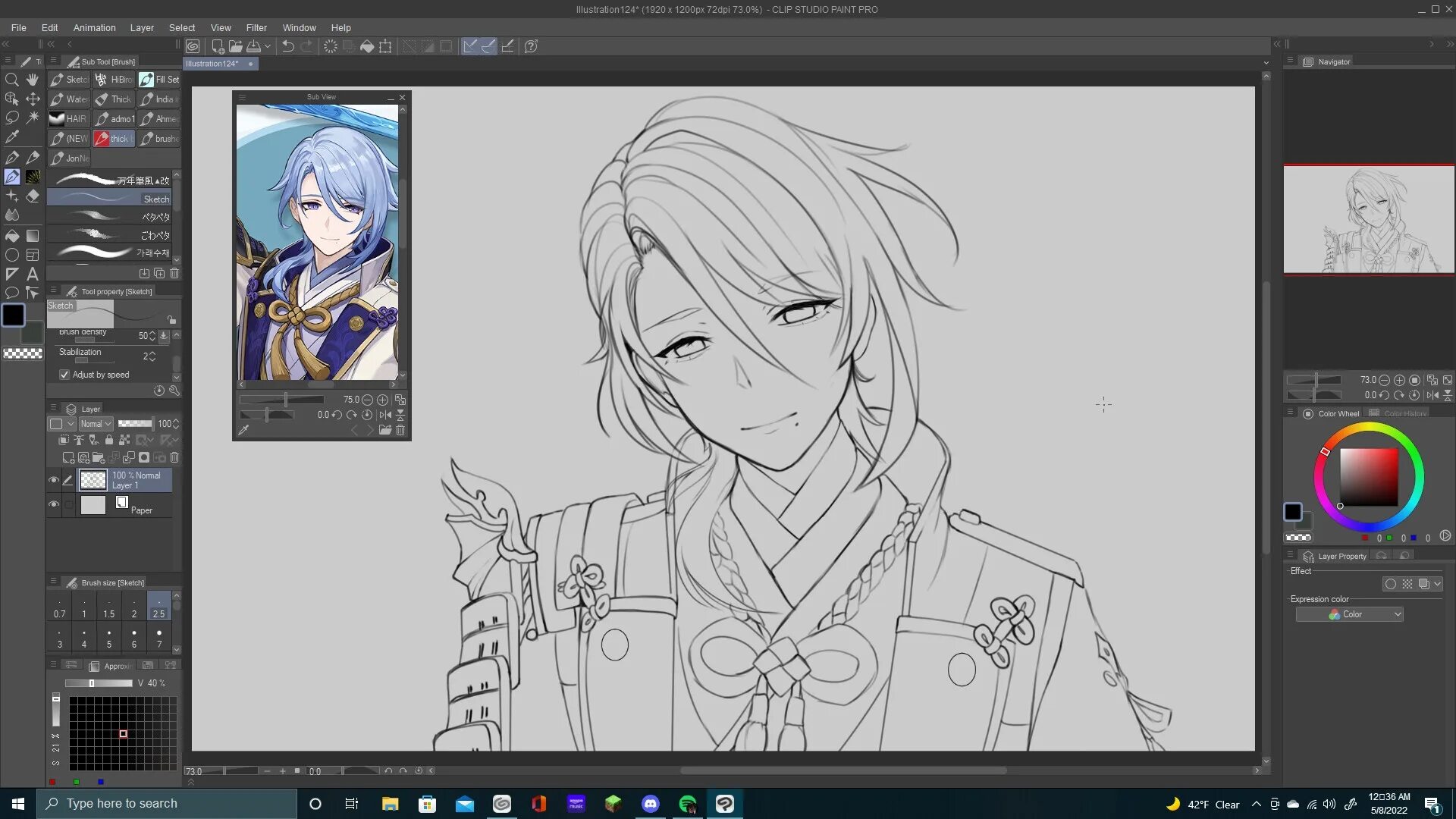Select the Move layer tool

click(33, 99)
